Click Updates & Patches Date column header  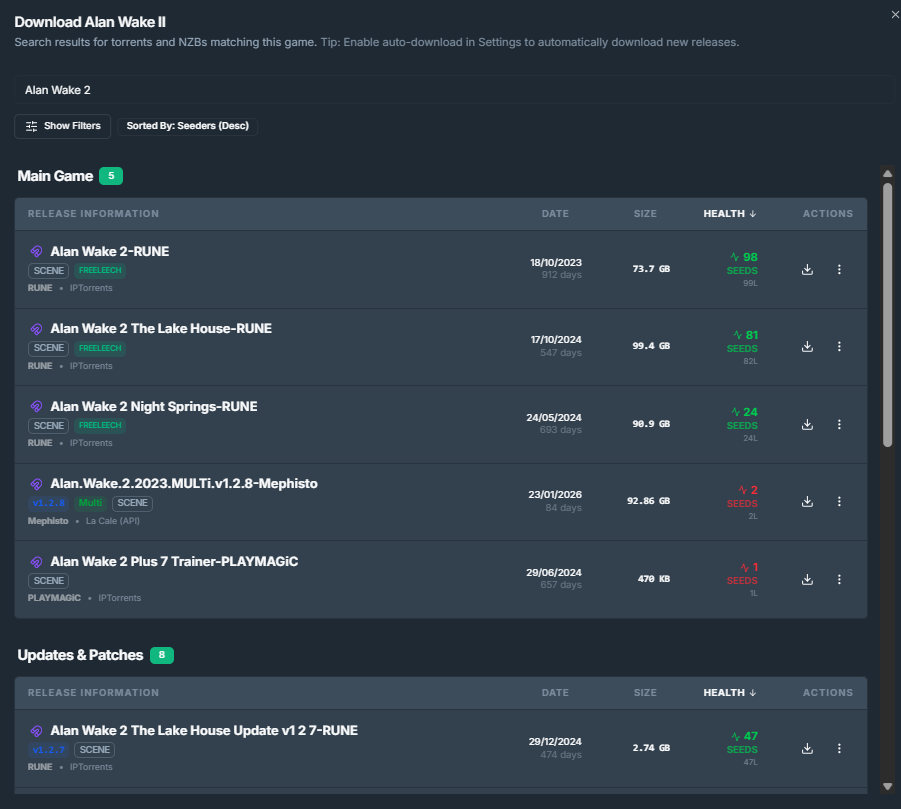coord(555,693)
